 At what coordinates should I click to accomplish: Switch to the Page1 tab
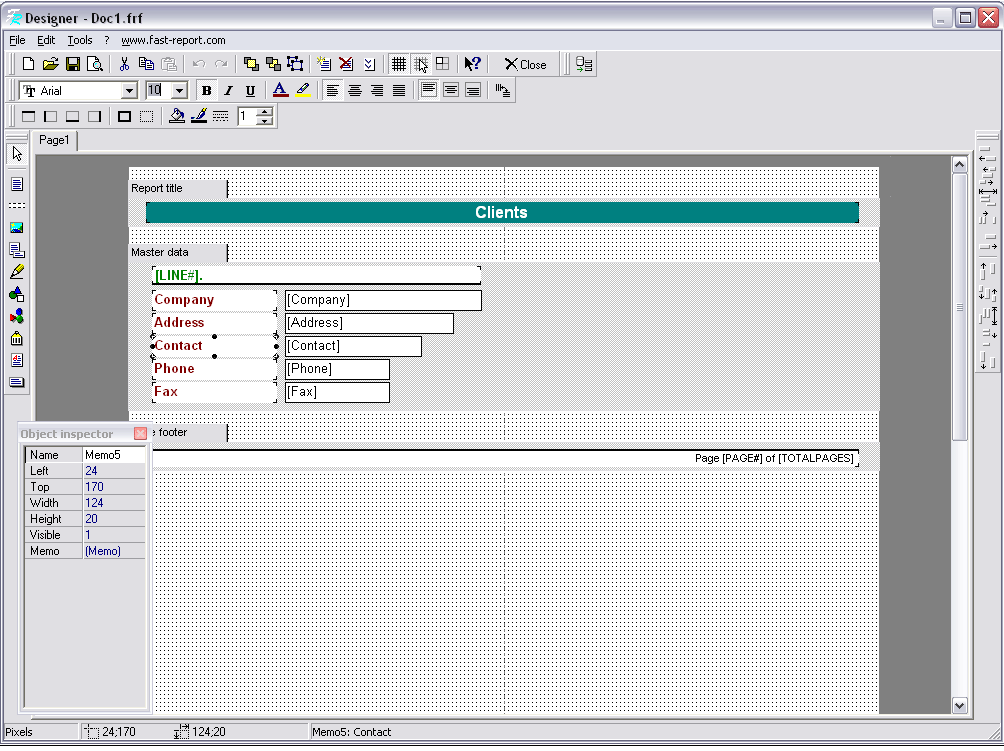[54, 141]
